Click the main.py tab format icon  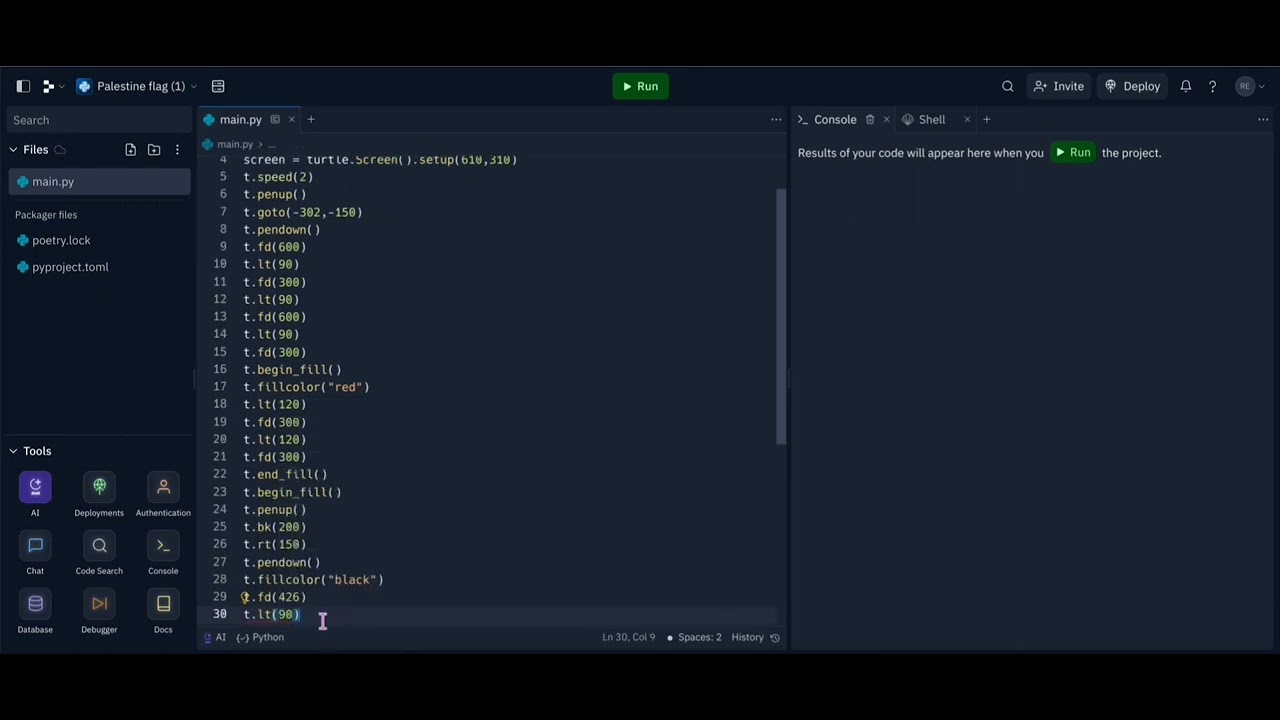click(275, 120)
